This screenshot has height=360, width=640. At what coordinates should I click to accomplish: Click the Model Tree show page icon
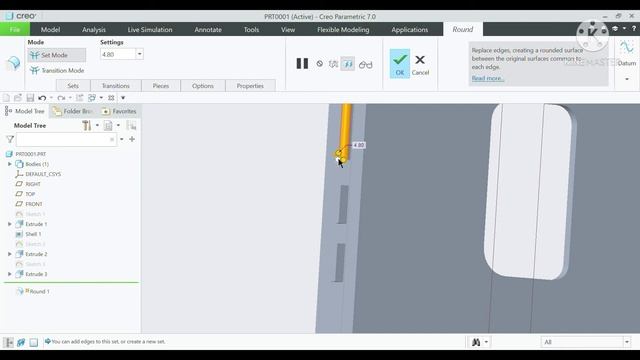(108, 126)
